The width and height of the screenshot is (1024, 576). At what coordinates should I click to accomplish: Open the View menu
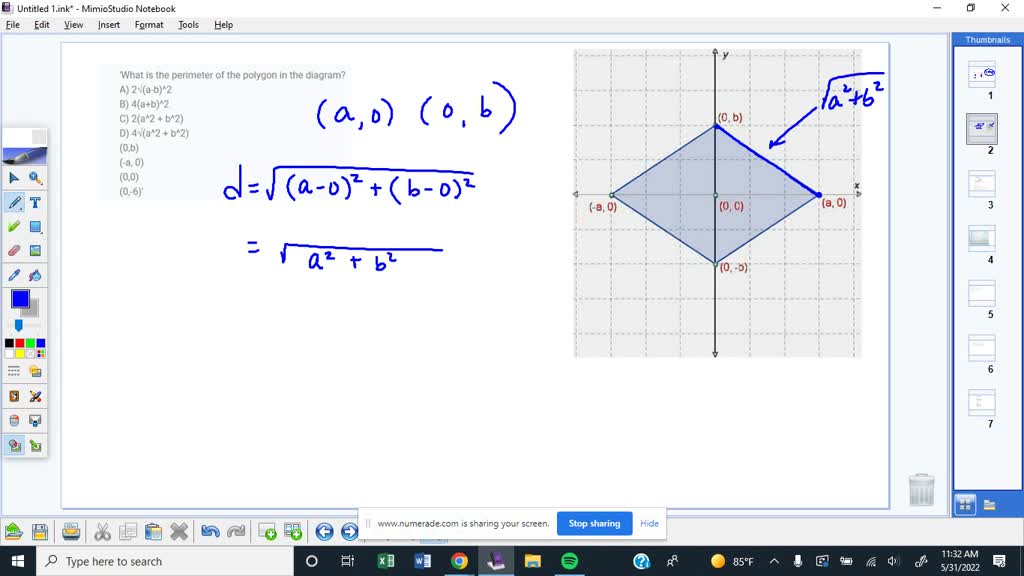pyautogui.click(x=73, y=25)
